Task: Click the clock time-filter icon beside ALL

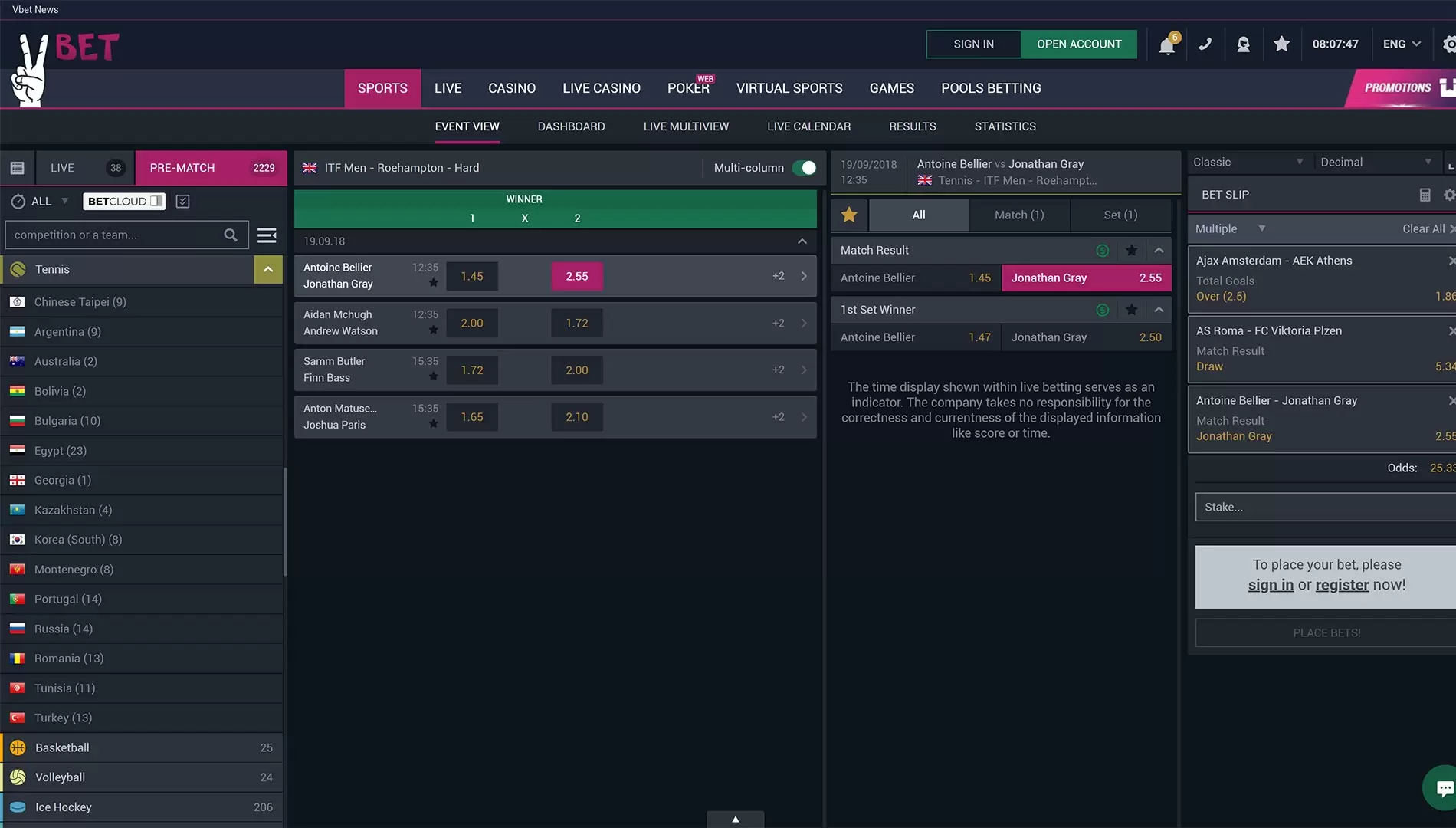Action: [x=18, y=201]
